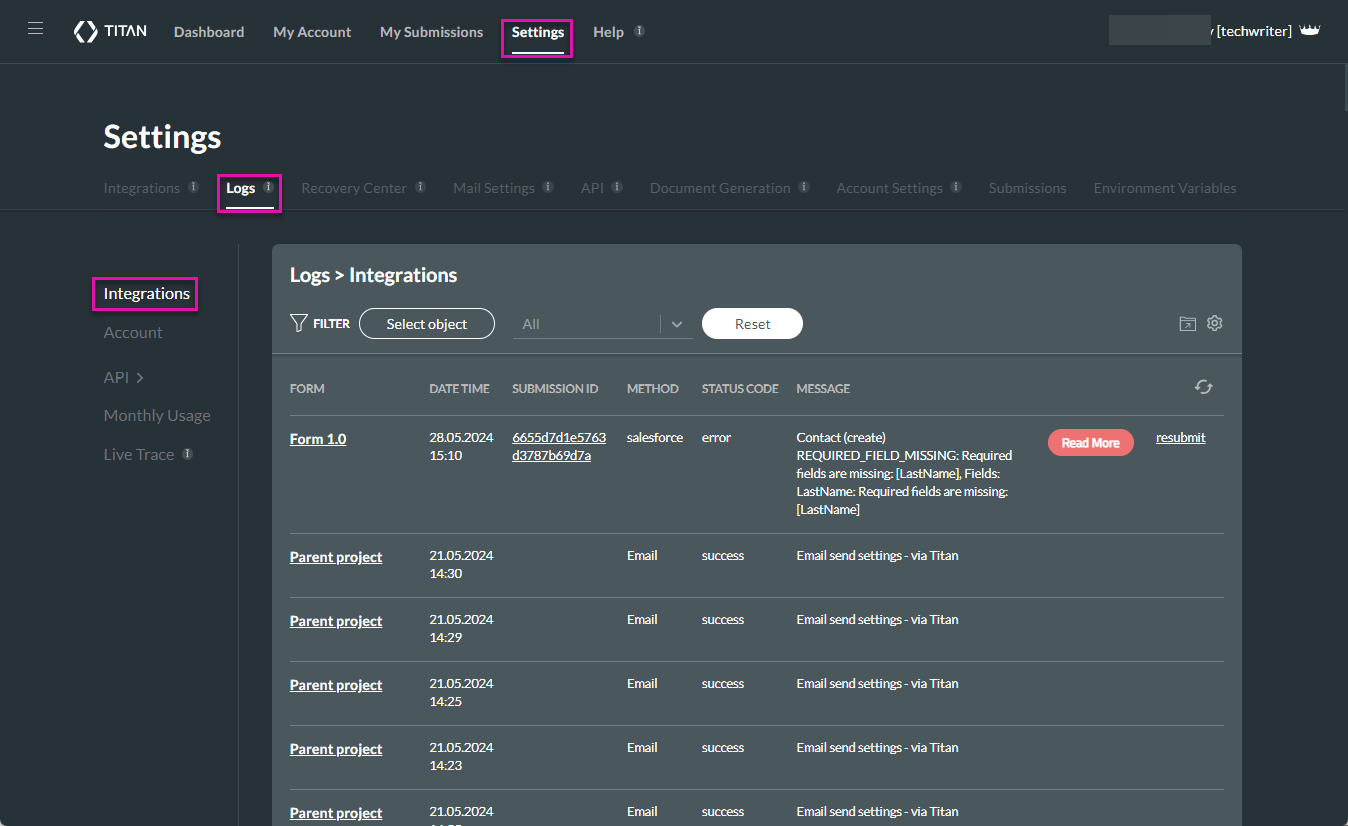Refresh the integrations log list

(1203, 386)
